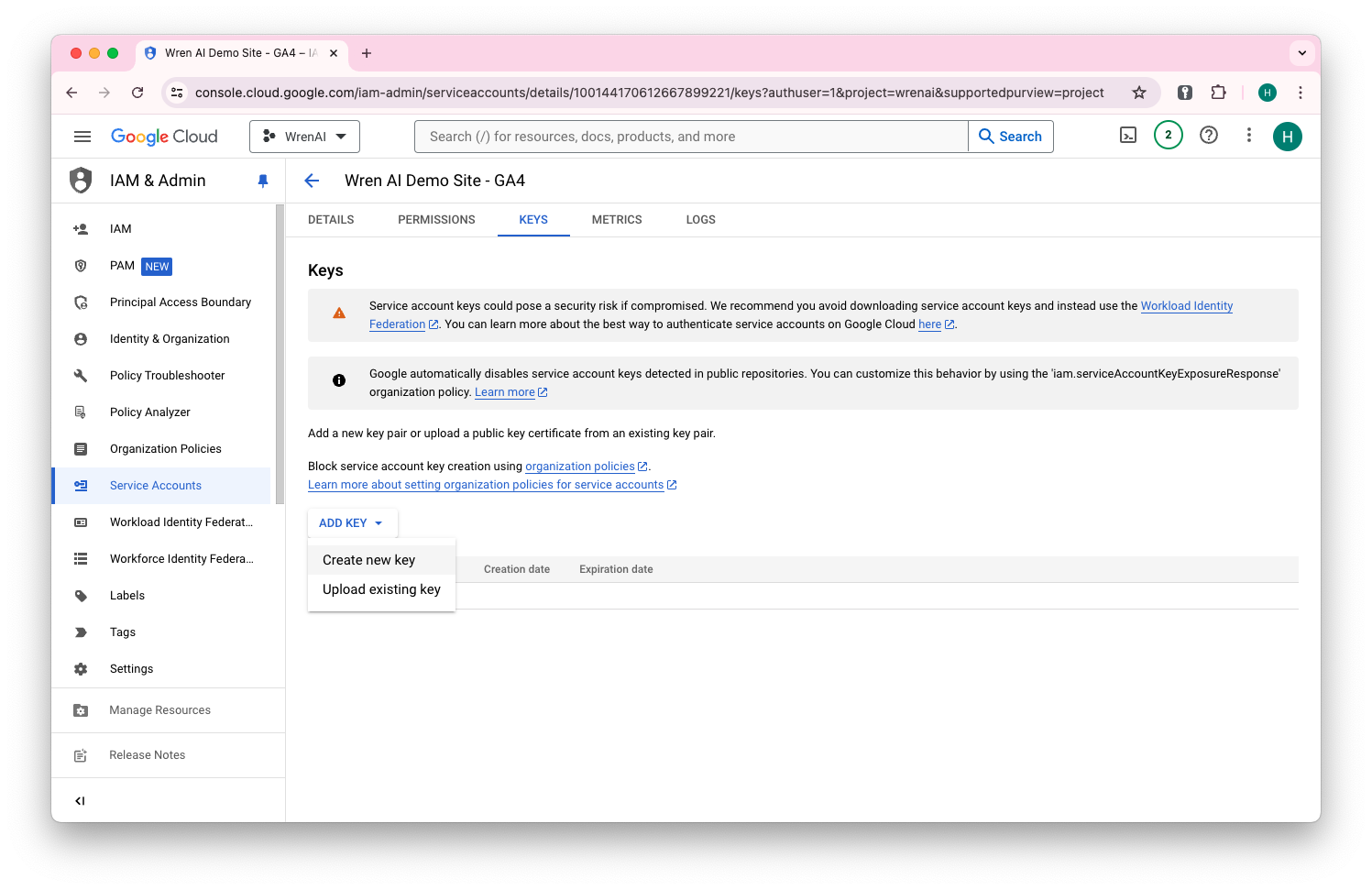Open Chrome profile avatar H

[1268, 93]
